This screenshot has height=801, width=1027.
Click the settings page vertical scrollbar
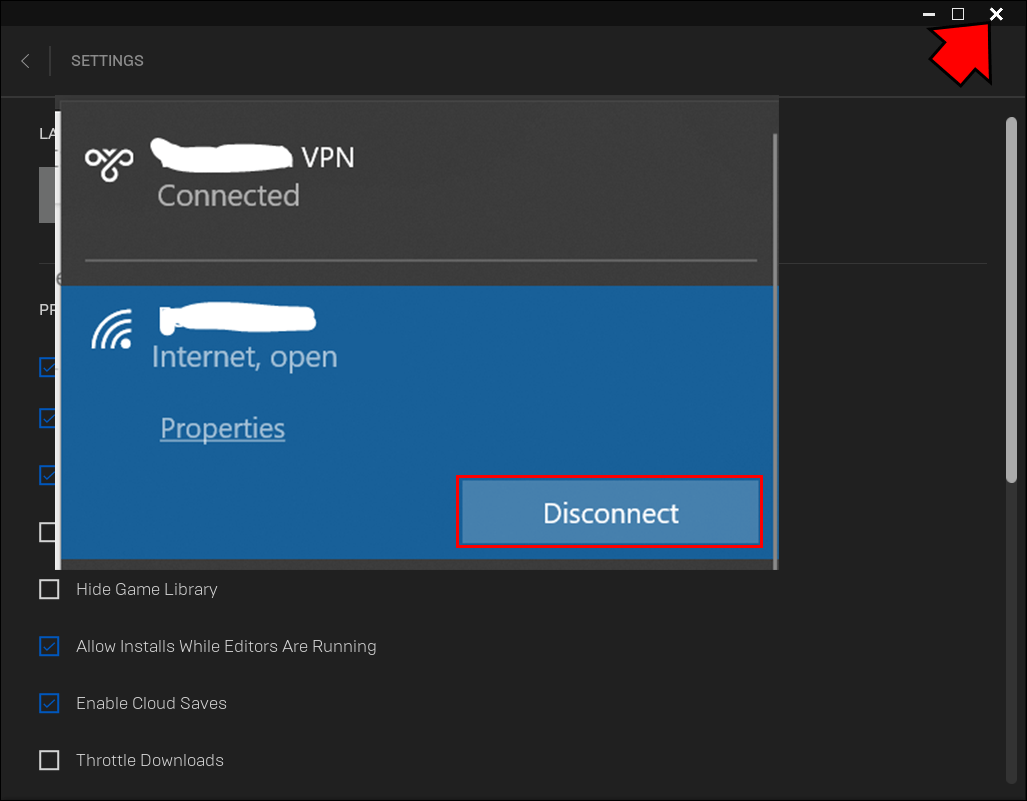click(x=1011, y=300)
